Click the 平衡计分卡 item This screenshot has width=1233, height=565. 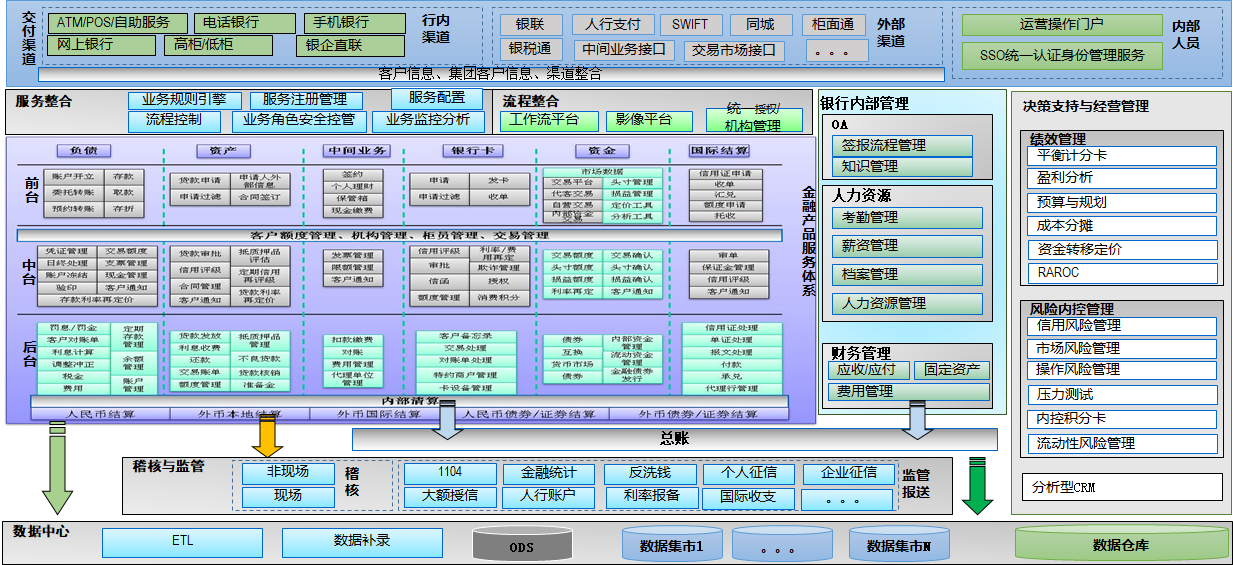1122,156
